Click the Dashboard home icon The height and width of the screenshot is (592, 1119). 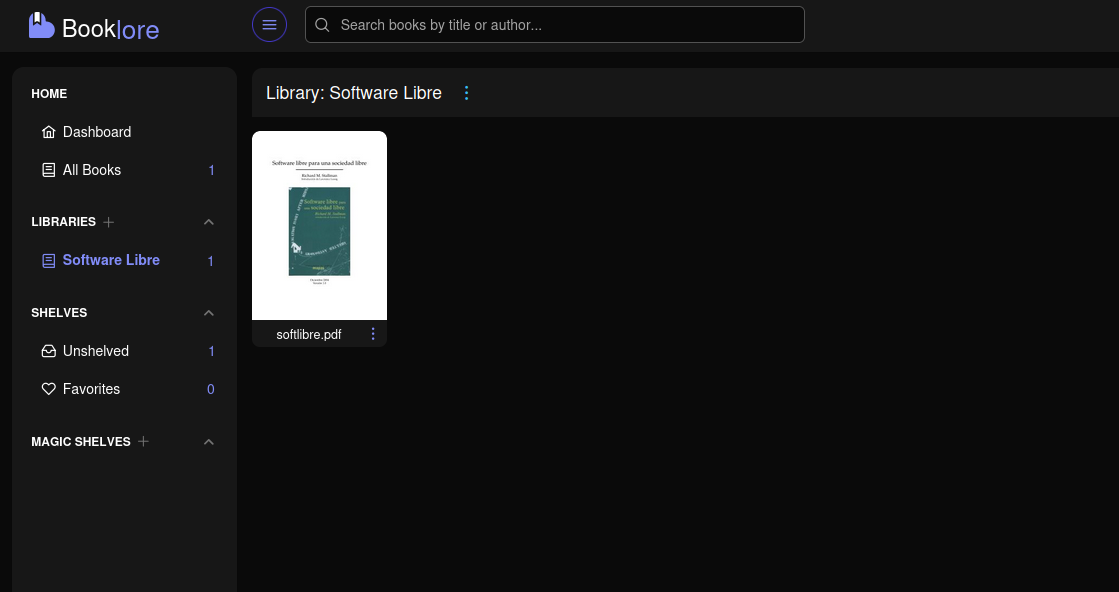coord(48,132)
